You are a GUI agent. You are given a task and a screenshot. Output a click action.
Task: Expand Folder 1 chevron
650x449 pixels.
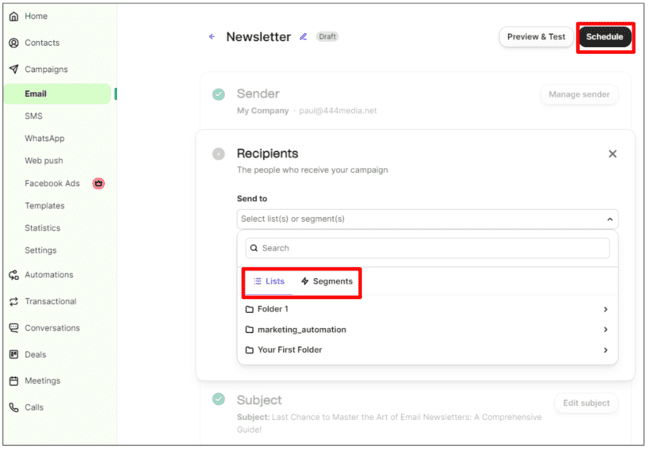pos(606,309)
